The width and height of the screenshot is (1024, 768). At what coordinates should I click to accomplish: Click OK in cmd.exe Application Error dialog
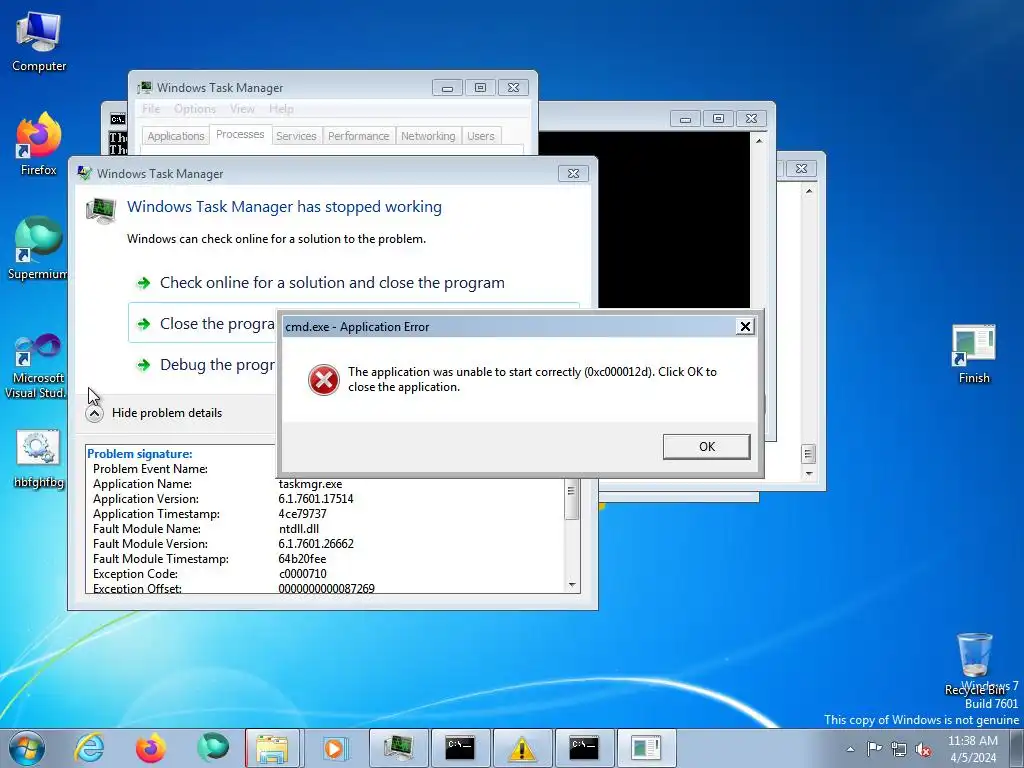point(707,447)
